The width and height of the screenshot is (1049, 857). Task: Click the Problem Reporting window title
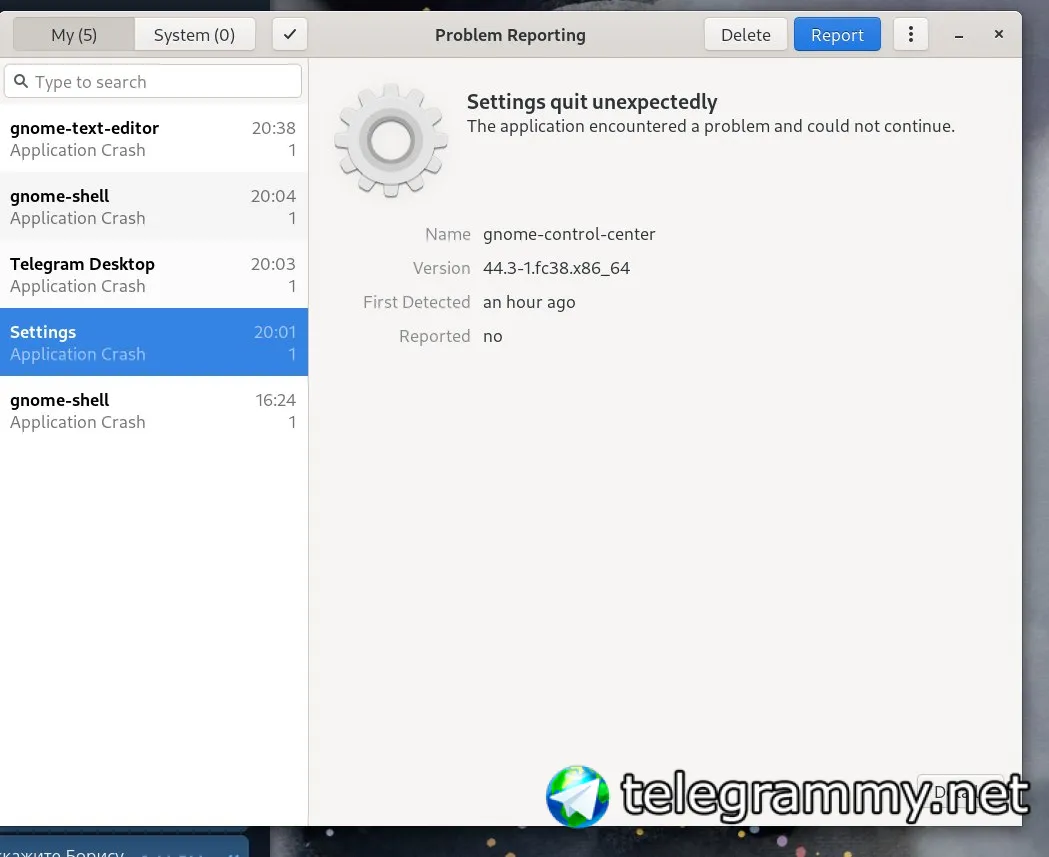510,35
